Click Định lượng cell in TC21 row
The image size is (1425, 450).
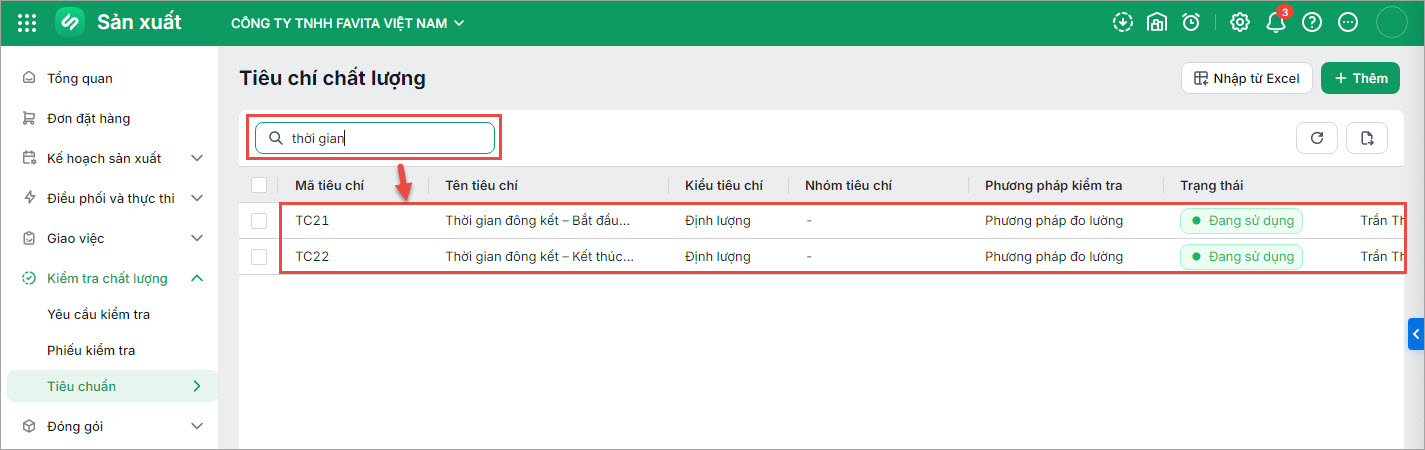coord(718,220)
